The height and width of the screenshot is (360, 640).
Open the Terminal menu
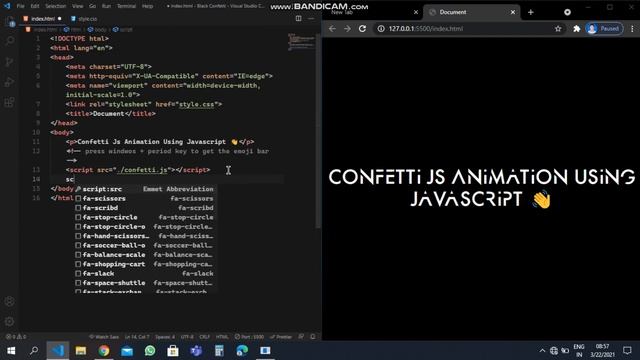coord(127,6)
